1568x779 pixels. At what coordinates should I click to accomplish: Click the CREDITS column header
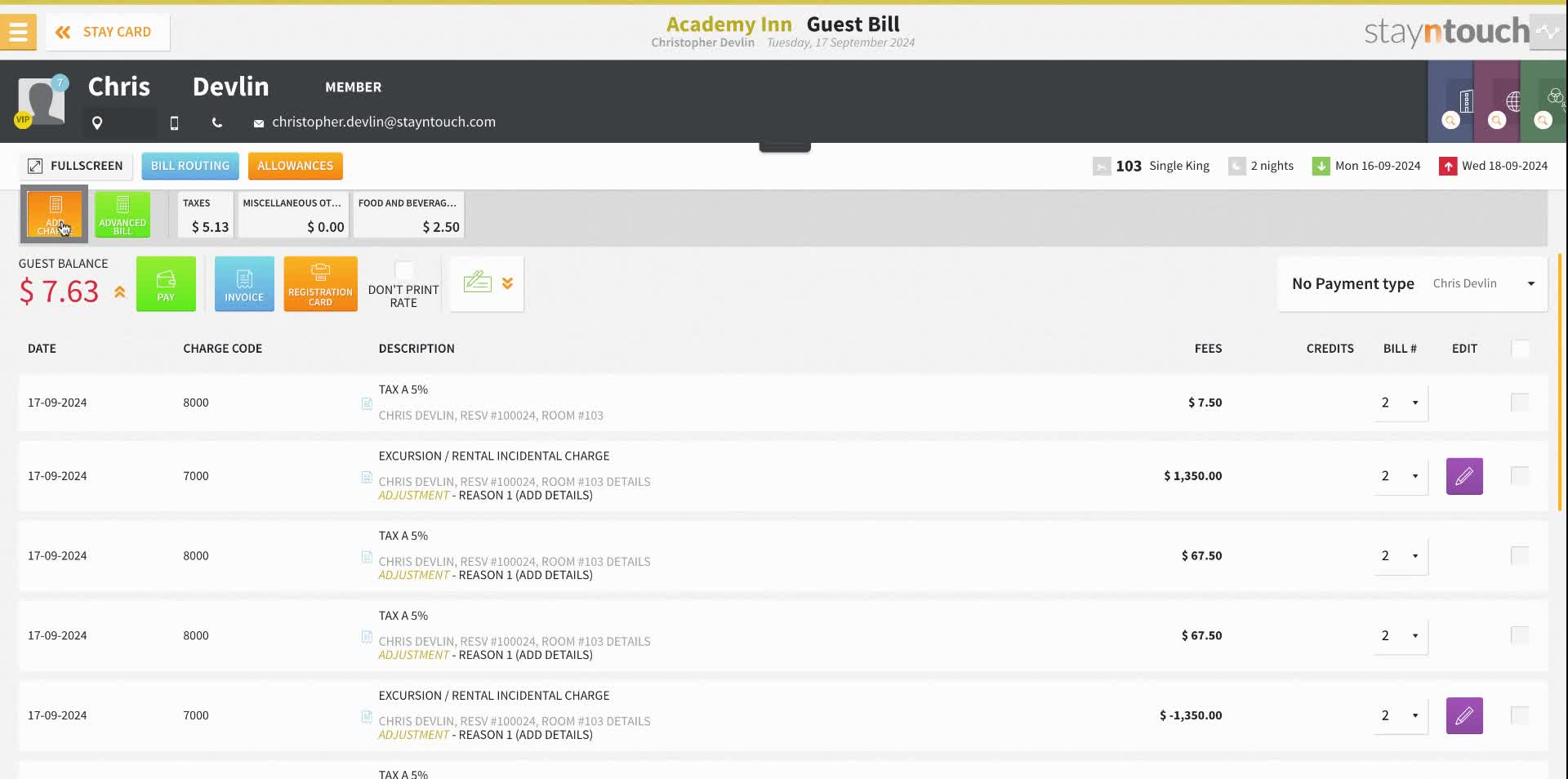click(x=1330, y=349)
